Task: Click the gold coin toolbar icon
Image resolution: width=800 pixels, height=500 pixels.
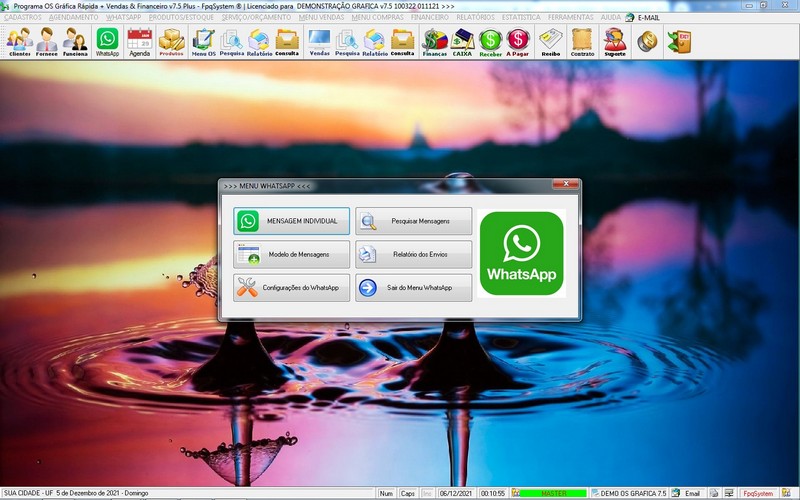Action: click(x=647, y=41)
